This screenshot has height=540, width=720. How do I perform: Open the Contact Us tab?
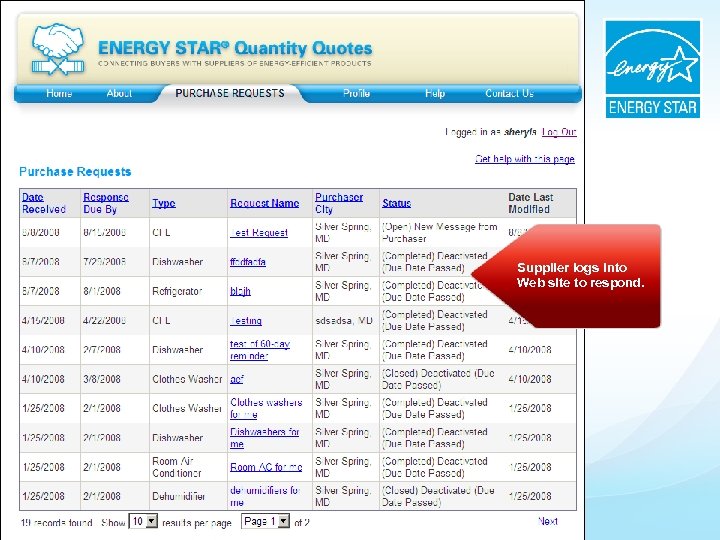coord(509,94)
